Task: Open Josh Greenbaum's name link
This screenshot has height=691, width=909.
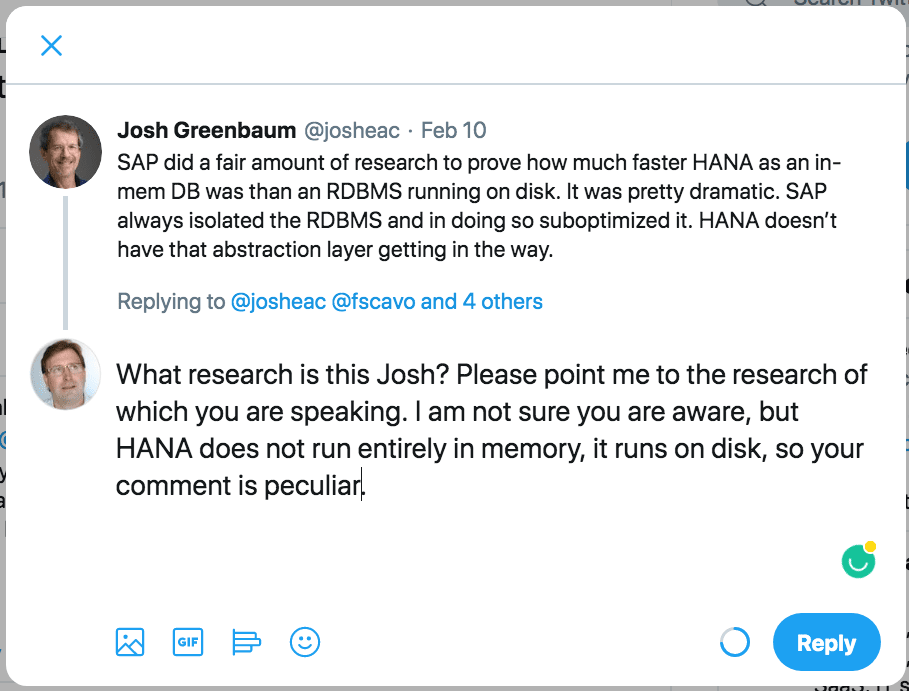Action: point(206,130)
